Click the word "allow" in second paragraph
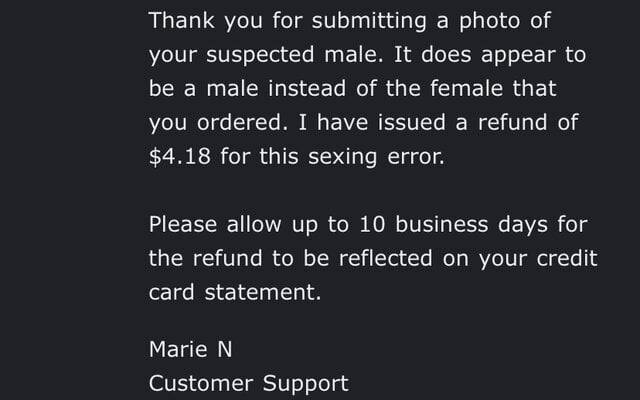Viewport: 640px width, 400px height. tap(253, 224)
